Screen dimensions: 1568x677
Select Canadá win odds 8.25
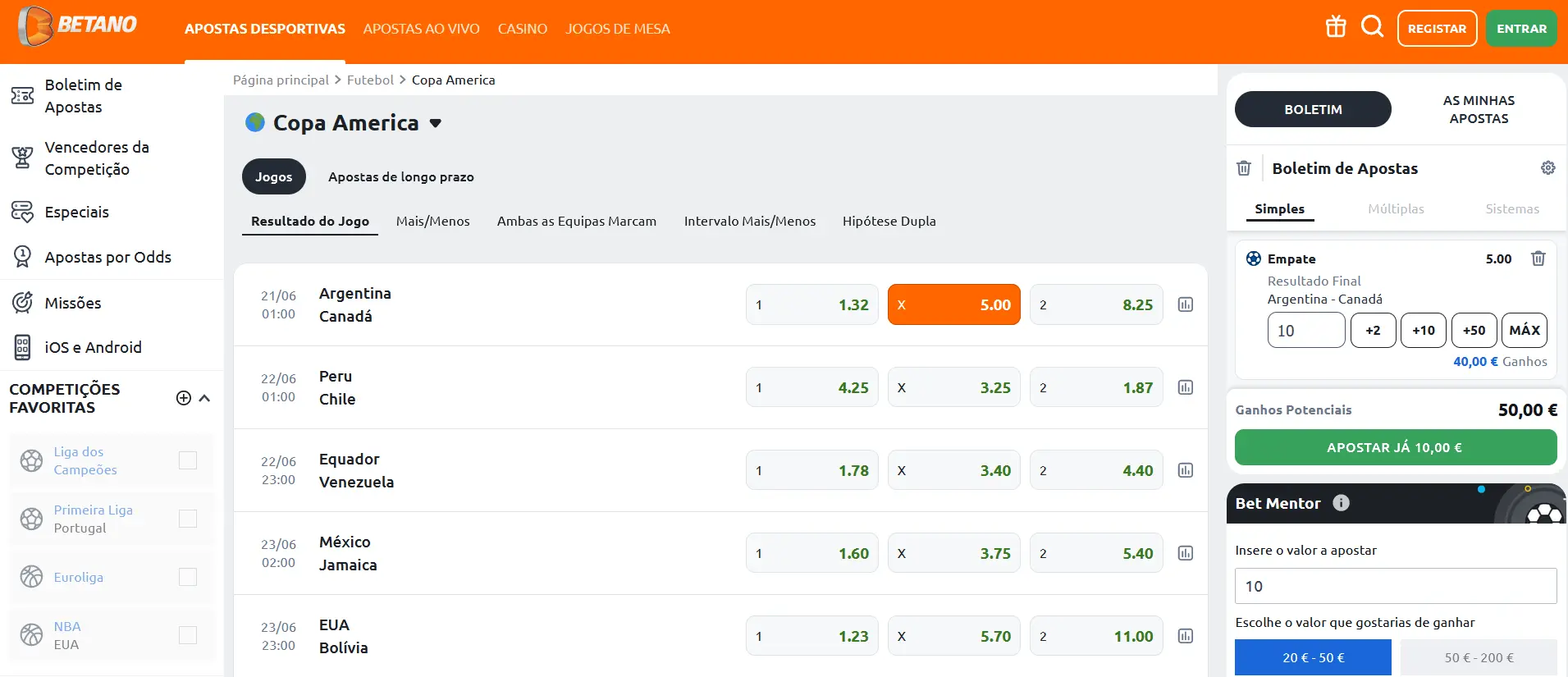click(1096, 304)
